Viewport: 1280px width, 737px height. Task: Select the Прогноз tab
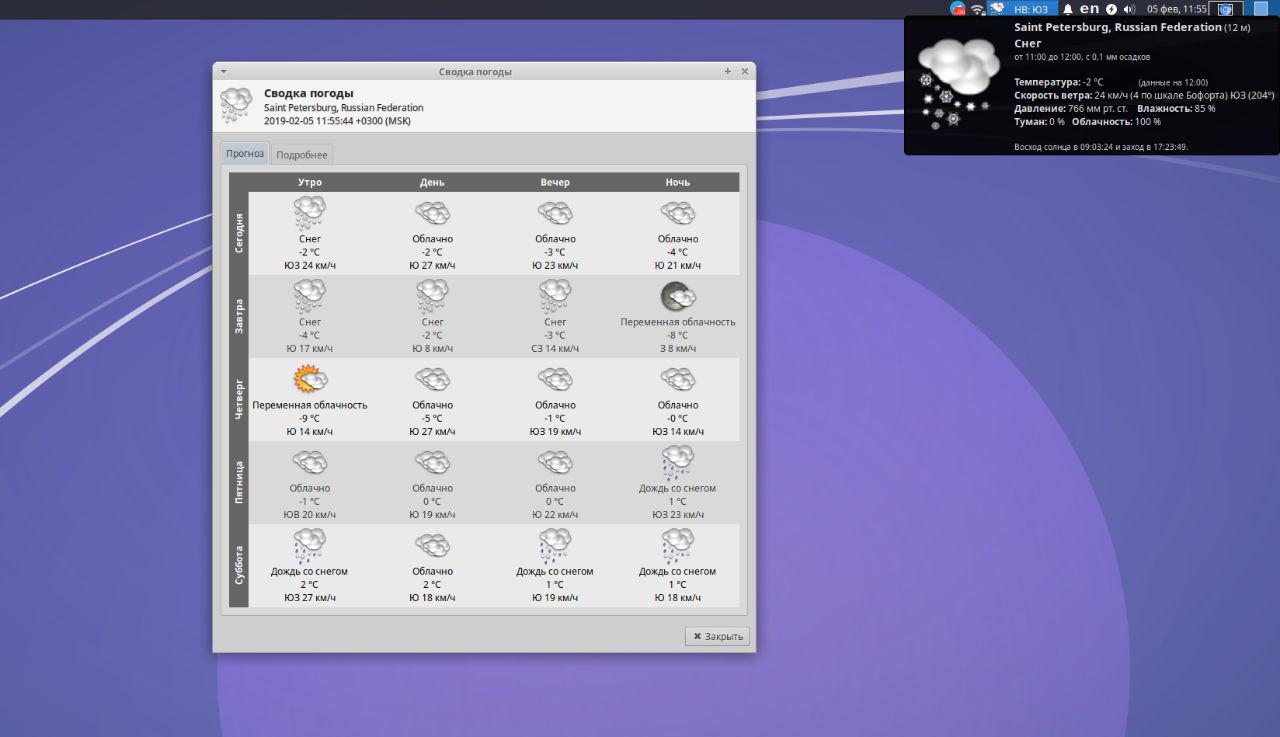coord(245,154)
